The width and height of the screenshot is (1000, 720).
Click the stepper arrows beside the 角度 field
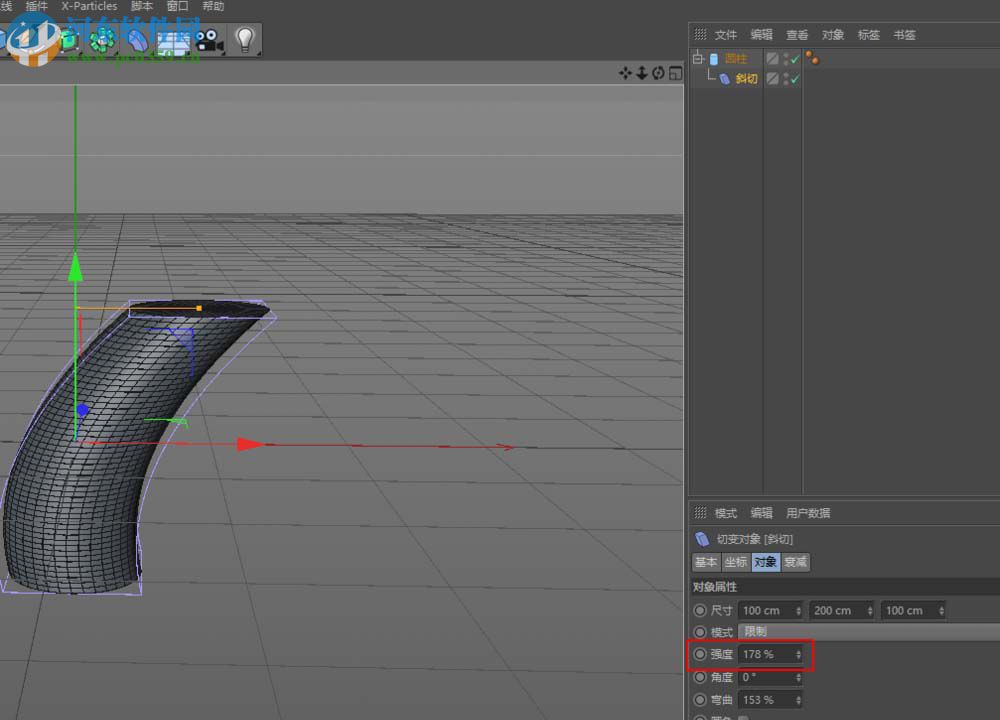797,677
